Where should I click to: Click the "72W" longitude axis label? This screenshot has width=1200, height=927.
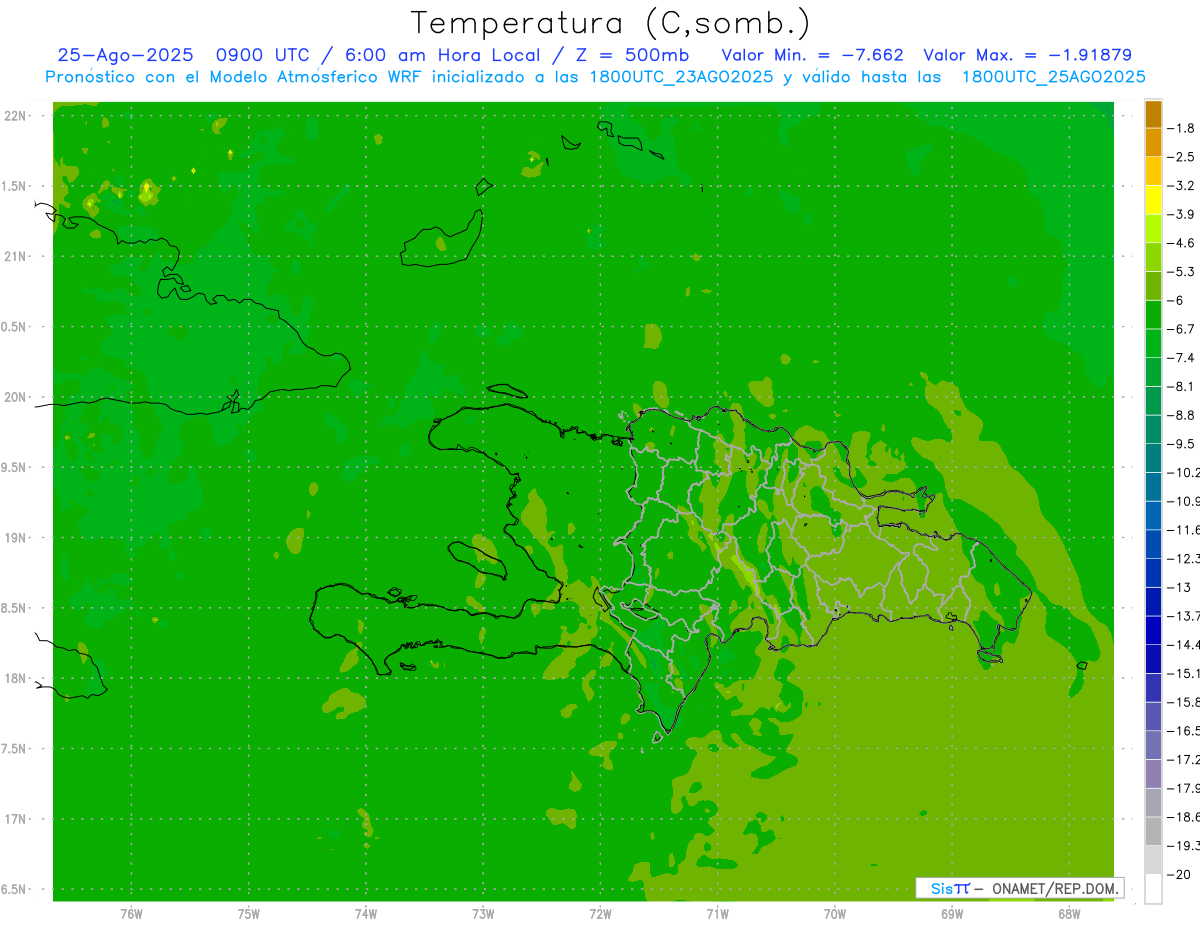pyautogui.click(x=600, y=913)
